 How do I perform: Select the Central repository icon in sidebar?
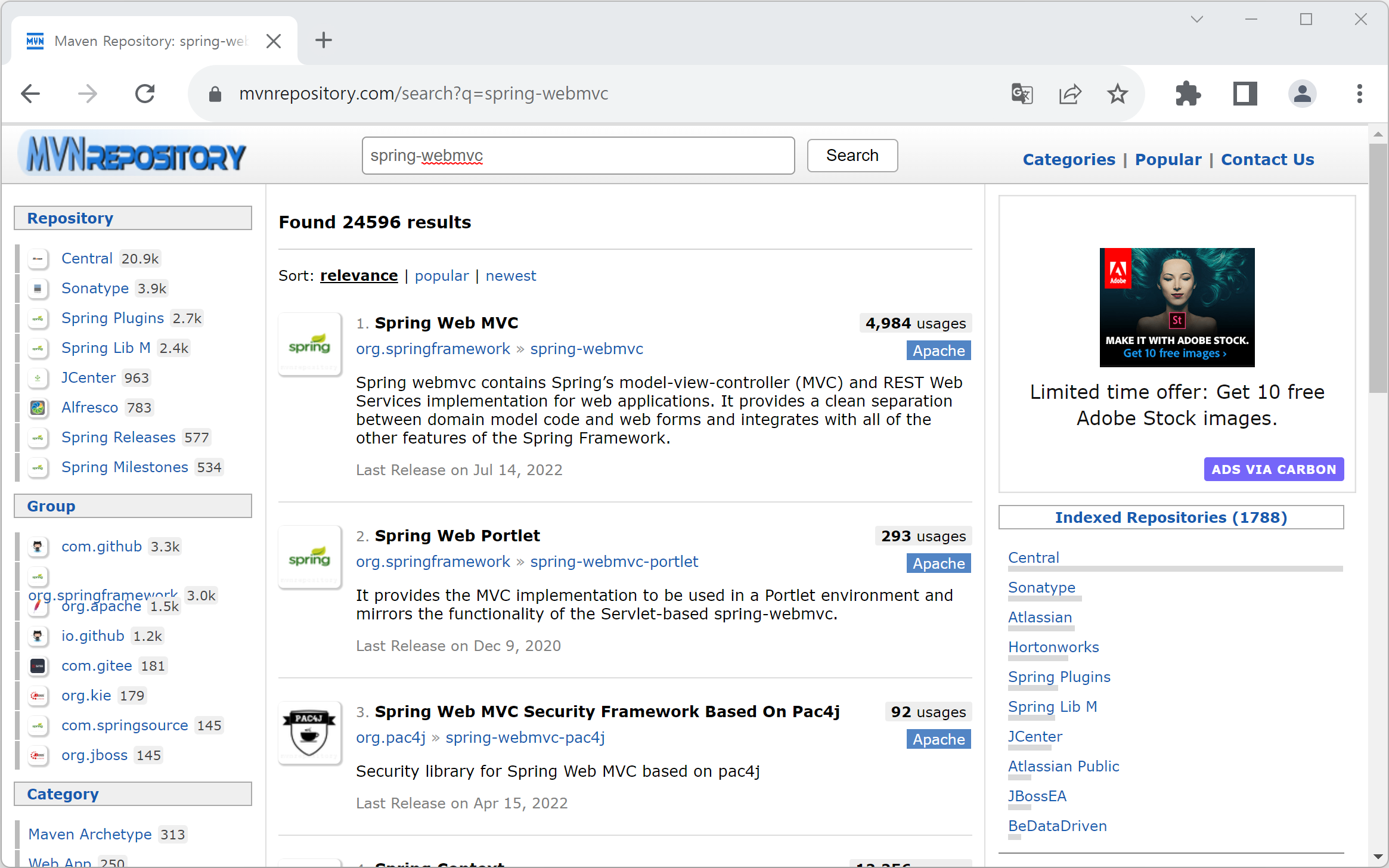click(x=38, y=259)
